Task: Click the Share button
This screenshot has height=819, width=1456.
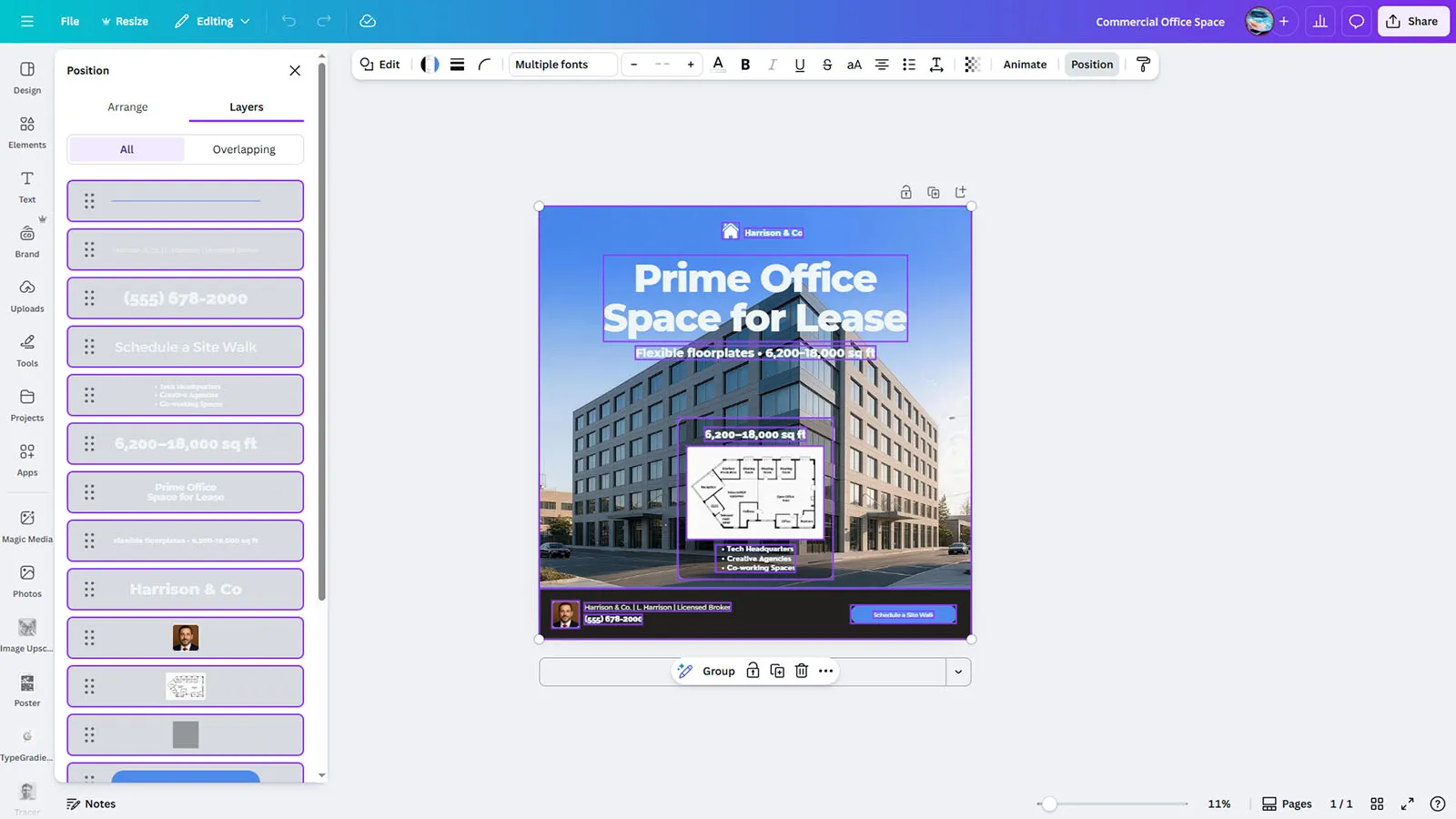Action: pyautogui.click(x=1412, y=21)
